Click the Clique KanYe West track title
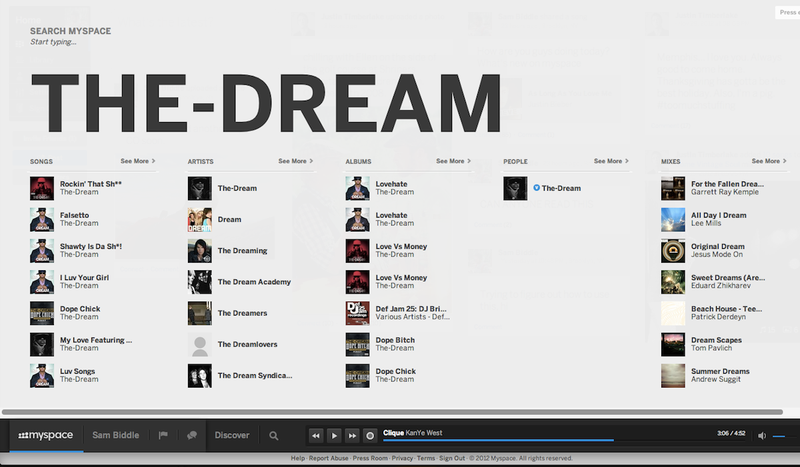The image size is (800, 467). coord(412,433)
